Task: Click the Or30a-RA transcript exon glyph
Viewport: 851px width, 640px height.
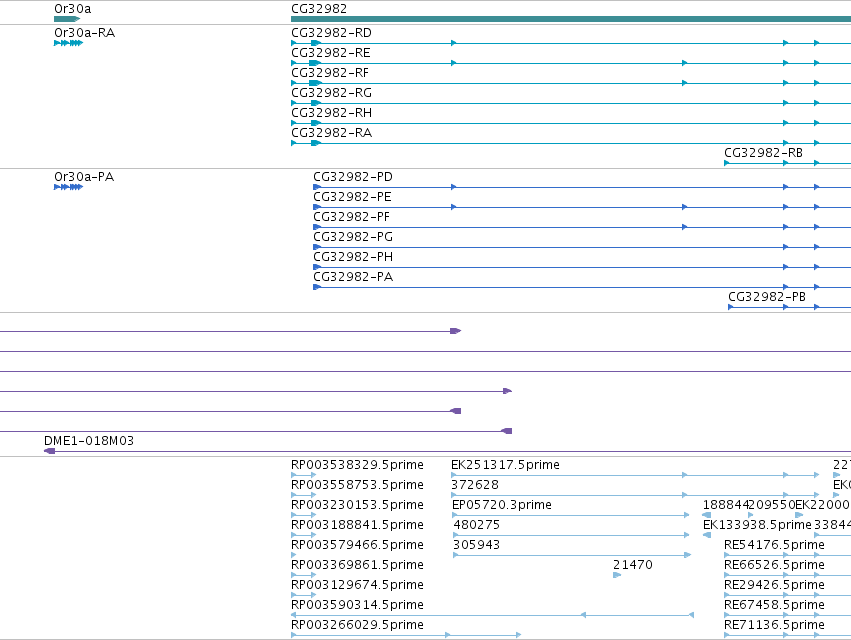Action: (x=68, y=43)
